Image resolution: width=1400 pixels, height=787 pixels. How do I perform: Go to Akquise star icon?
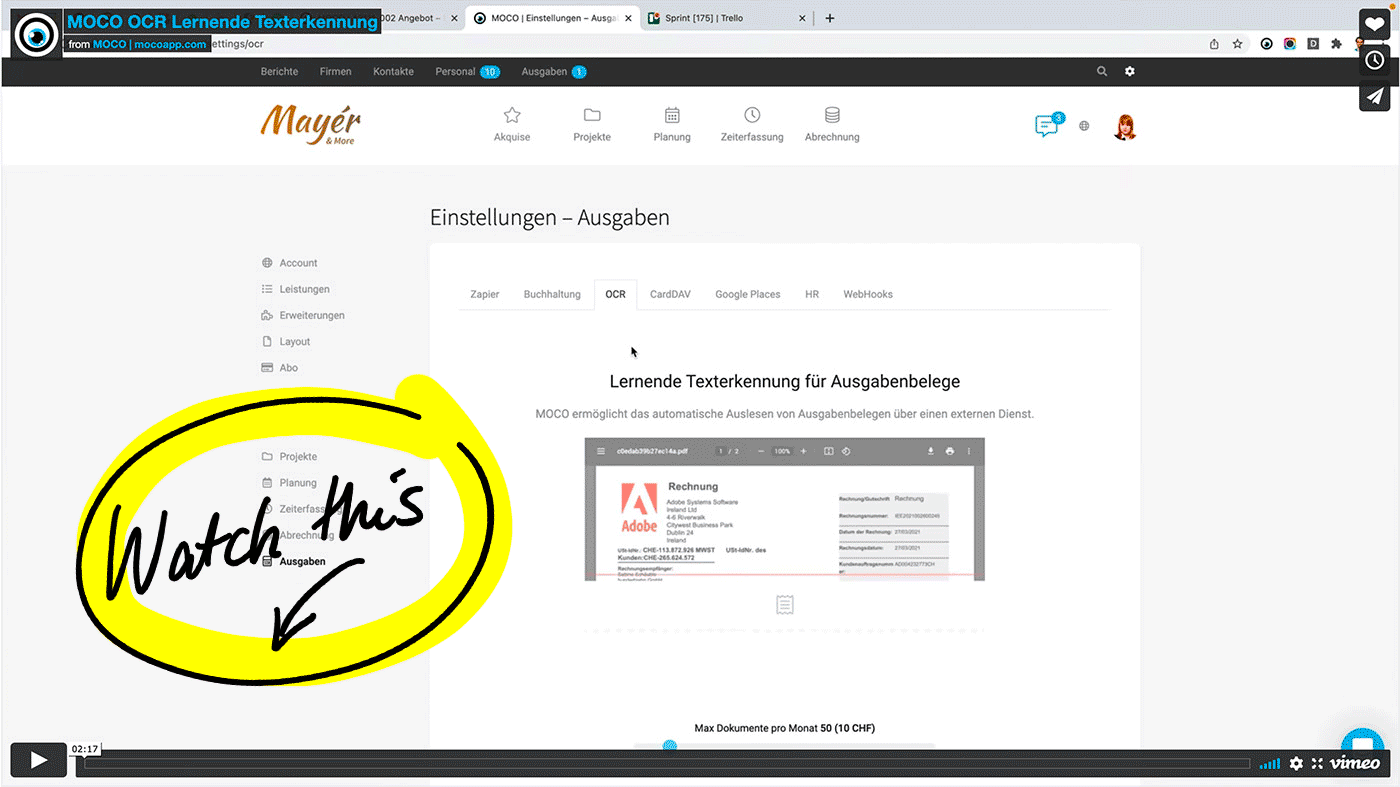pos(512,124)
